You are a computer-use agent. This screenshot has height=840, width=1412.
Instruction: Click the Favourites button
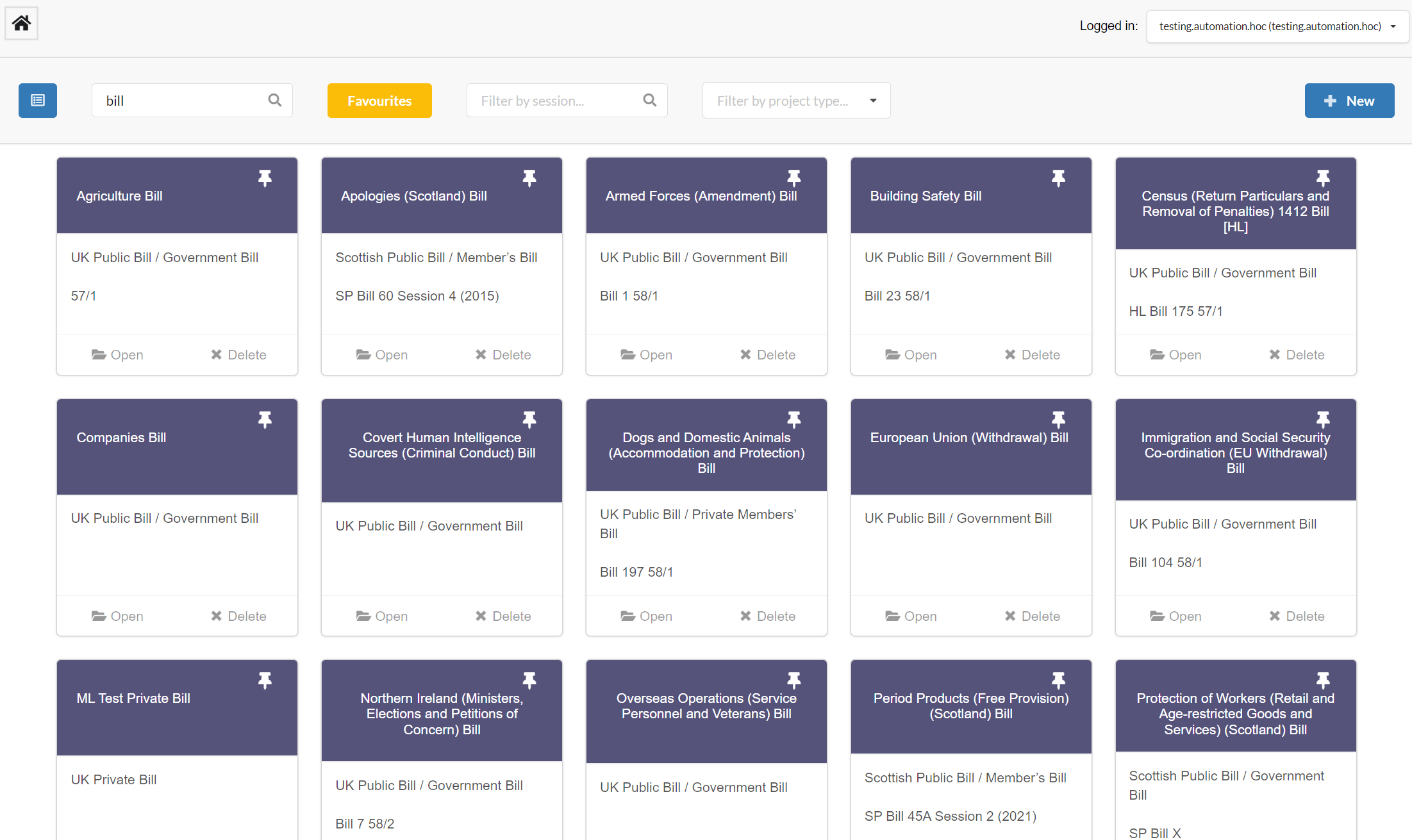click(x=379, y=101)
